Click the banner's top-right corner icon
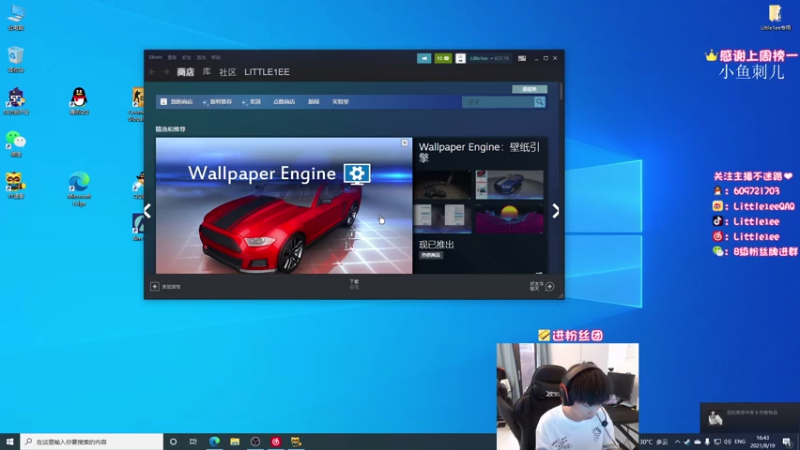This screenshot has height=450, width=800. 405,143
